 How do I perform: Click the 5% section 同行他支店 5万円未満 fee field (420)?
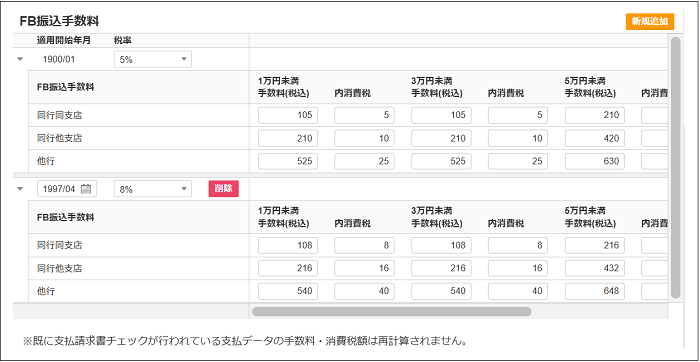pos(595,138)
